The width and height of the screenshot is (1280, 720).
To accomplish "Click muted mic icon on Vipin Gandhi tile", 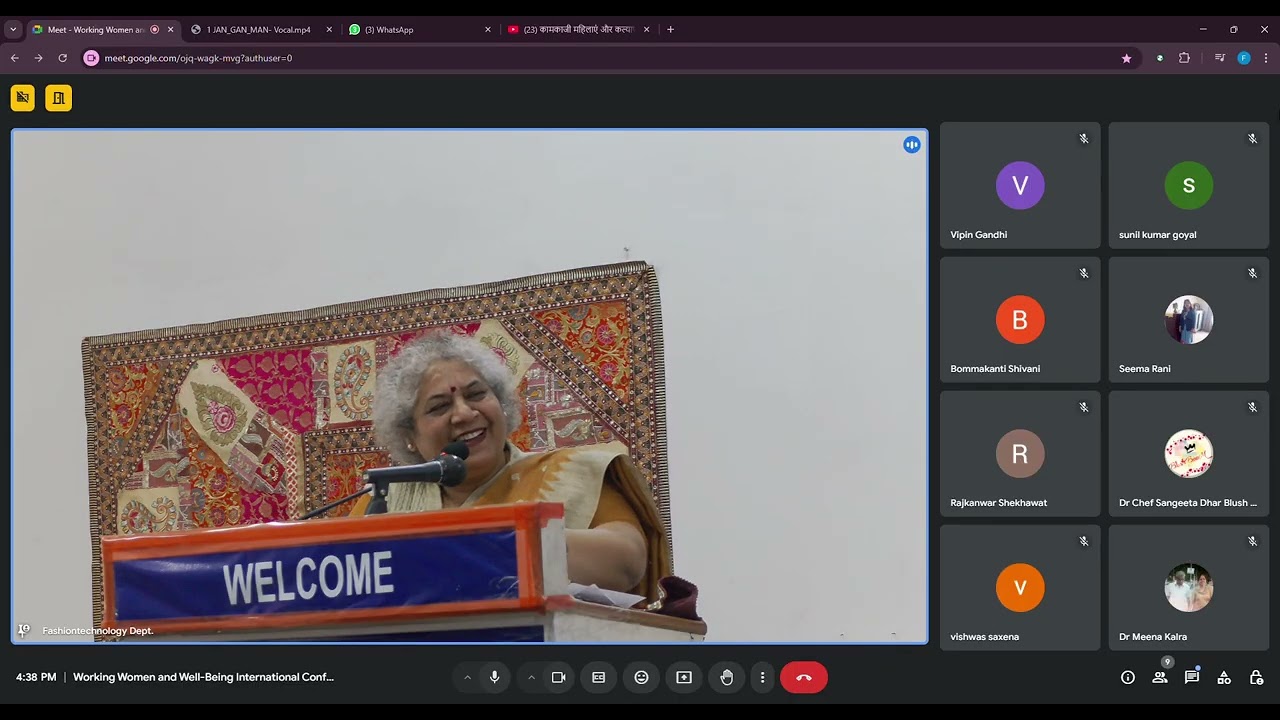I will (1084, 139).
